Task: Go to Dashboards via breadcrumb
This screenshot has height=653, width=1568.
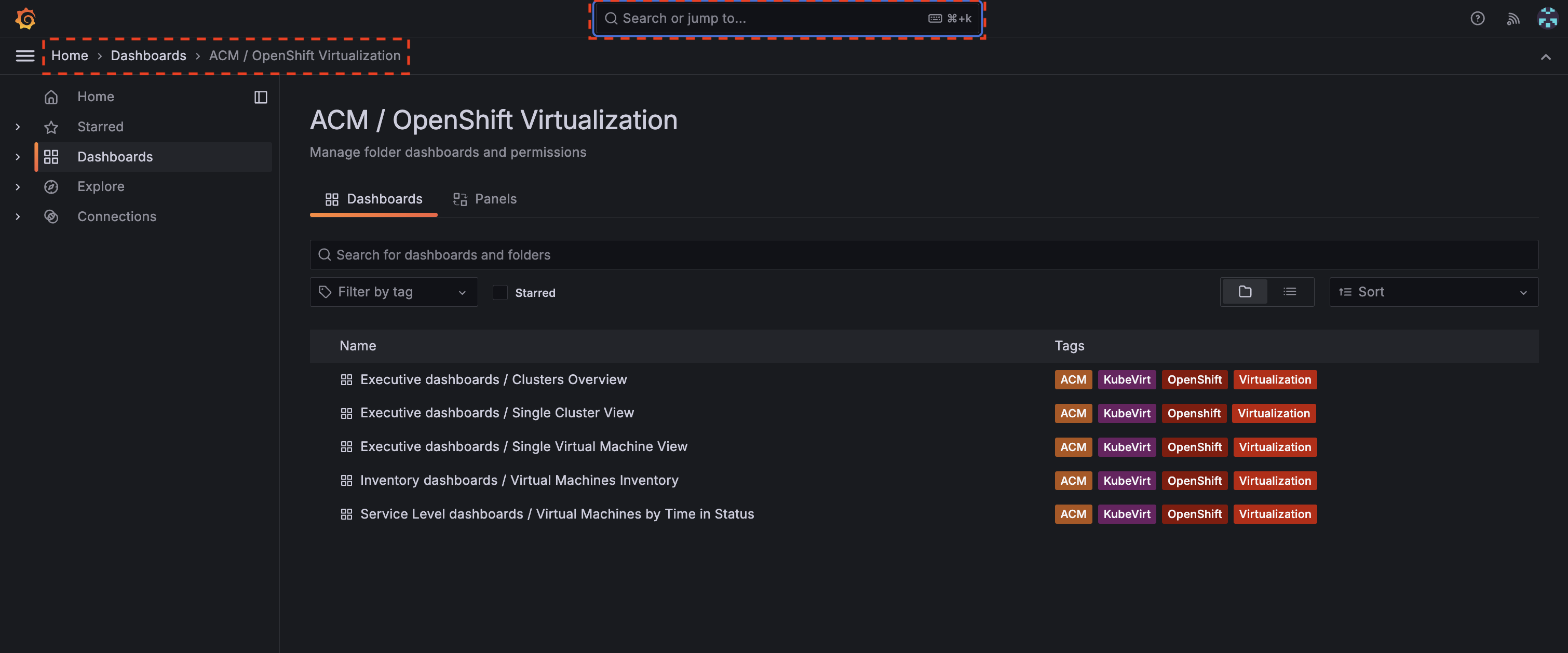Action: (x=148, y=56)
